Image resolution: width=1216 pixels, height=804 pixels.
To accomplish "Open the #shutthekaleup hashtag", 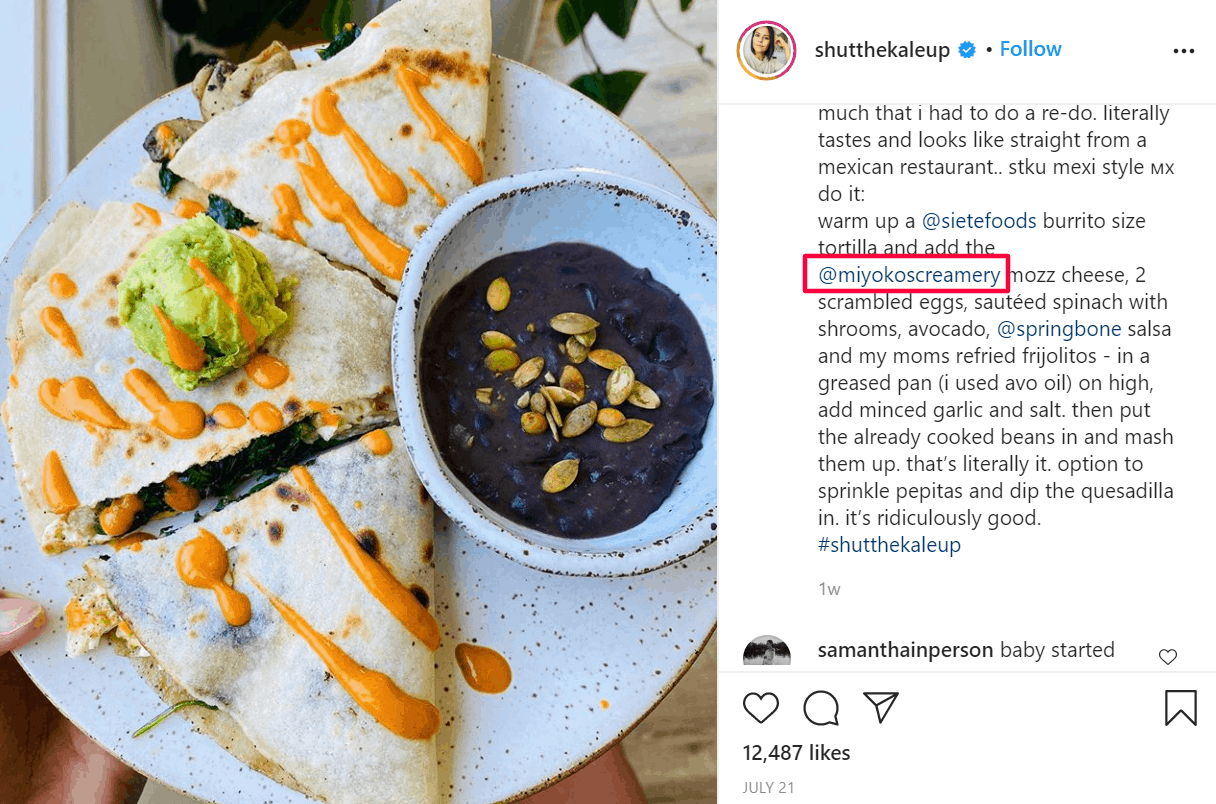I will [889, 545].
